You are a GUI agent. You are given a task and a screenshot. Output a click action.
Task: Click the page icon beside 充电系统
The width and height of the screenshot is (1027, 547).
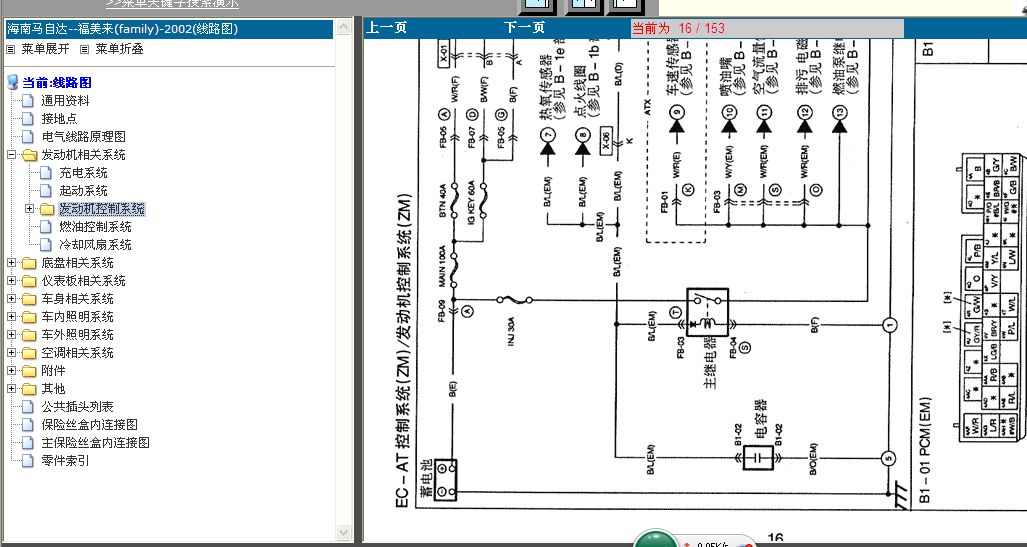point(46,173)
